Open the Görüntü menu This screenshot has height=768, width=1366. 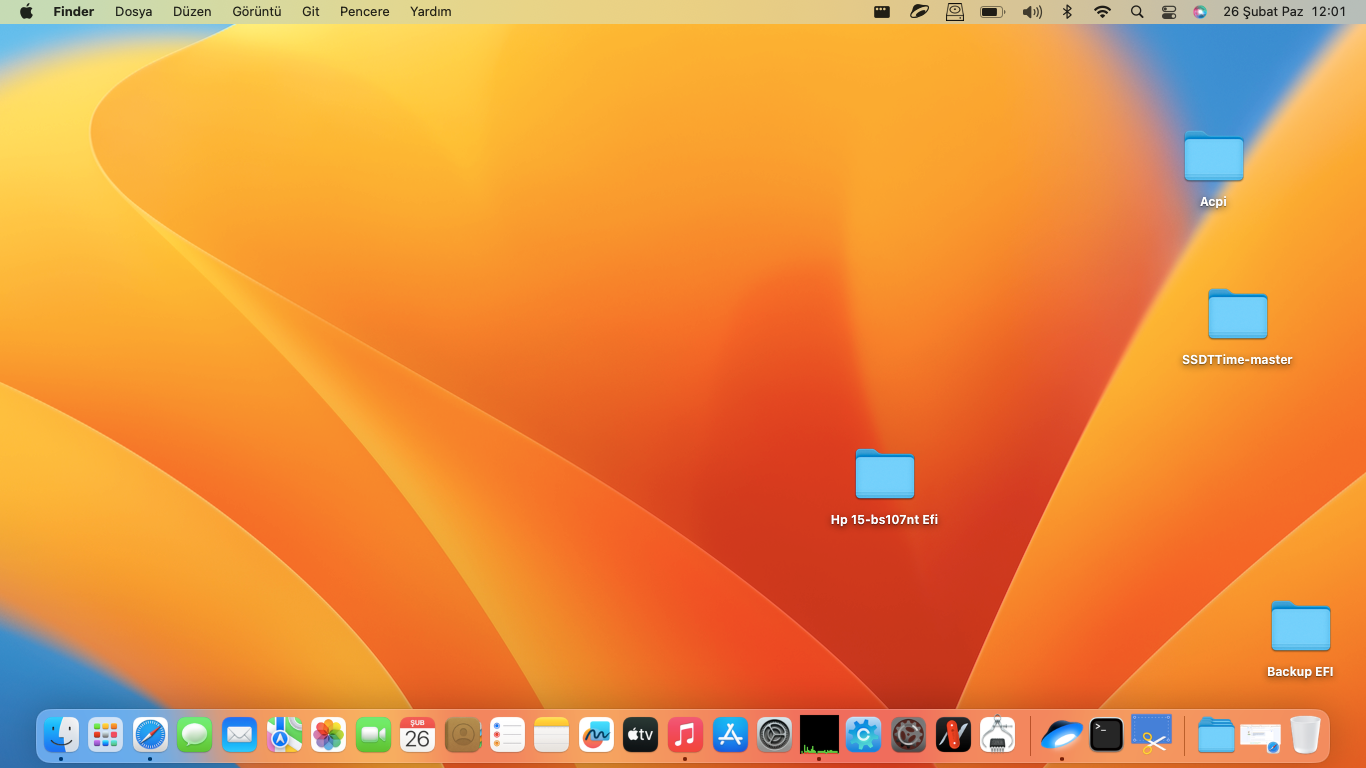pos(256,12)
